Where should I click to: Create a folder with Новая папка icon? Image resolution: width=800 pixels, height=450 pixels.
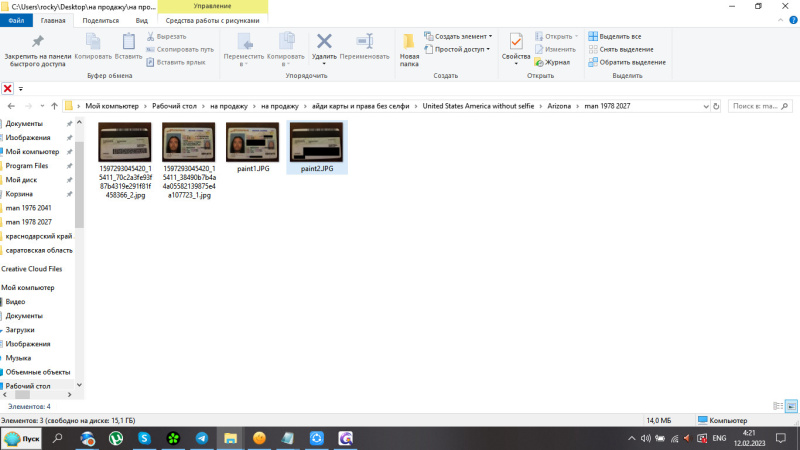[409, 42]
